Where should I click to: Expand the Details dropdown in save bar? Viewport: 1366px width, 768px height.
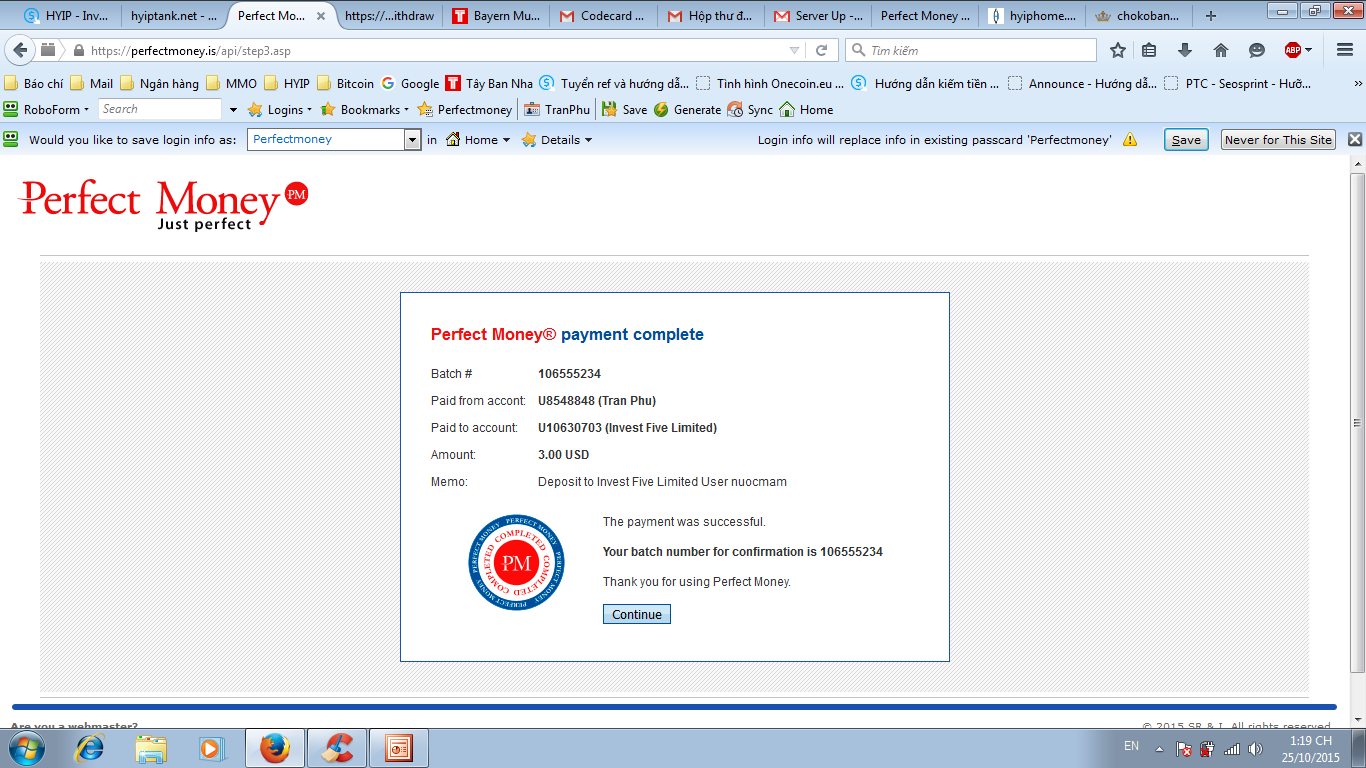(x=556, y=140)
